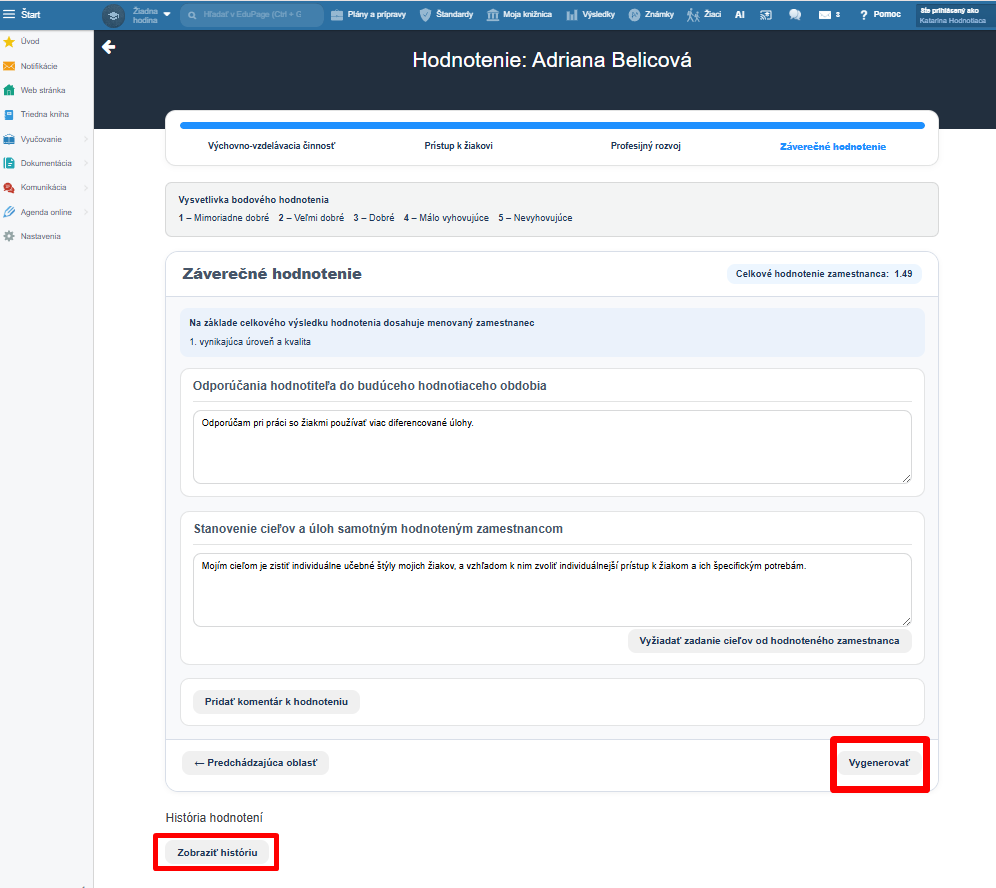The height and width of the screenshot is (888, 996).
Task: Click 'Vysvetlivka bodového hodnotenia' label
Action: (253, 199)
